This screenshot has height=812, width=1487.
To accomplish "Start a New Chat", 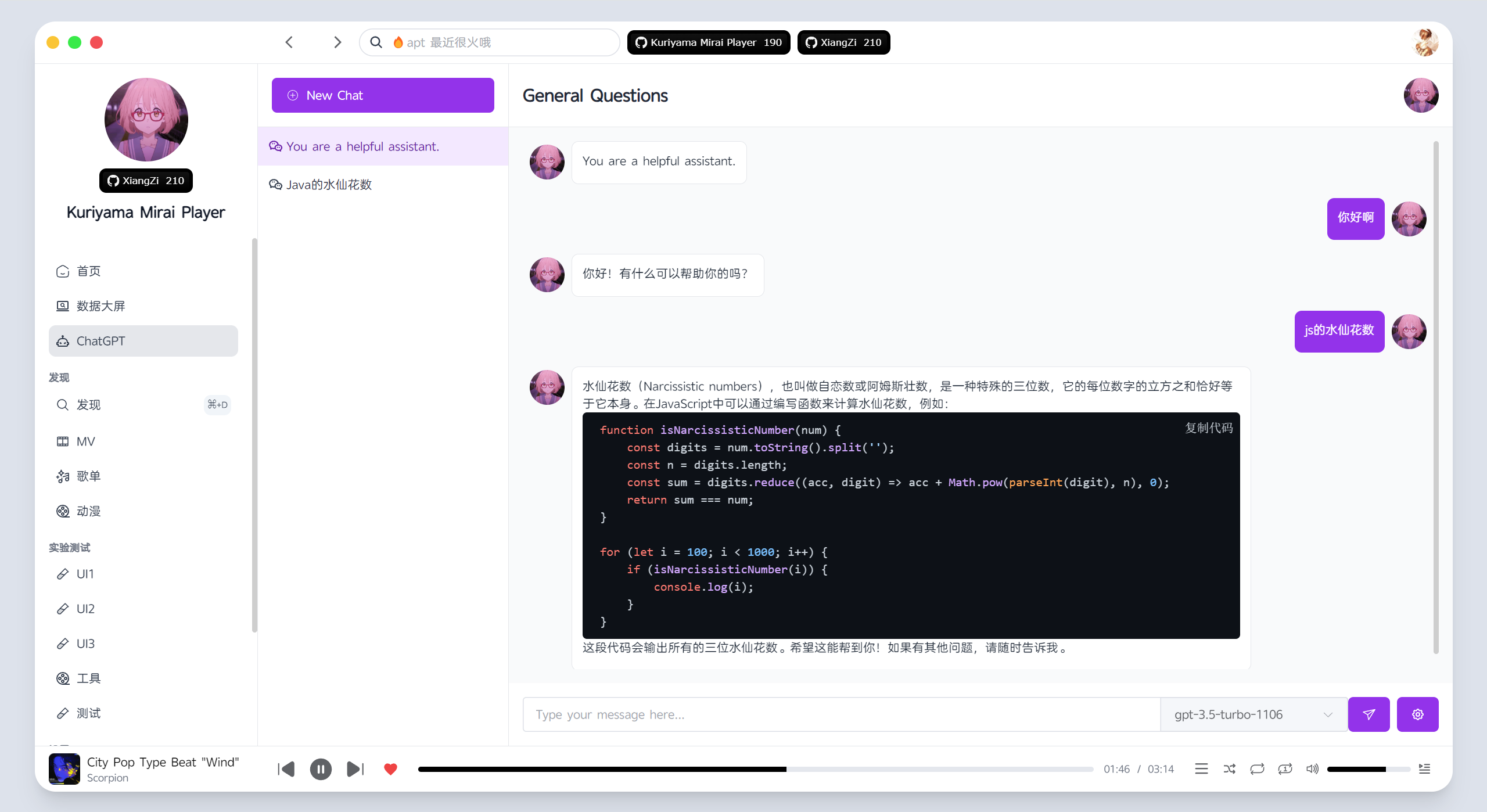I will 382,95.
